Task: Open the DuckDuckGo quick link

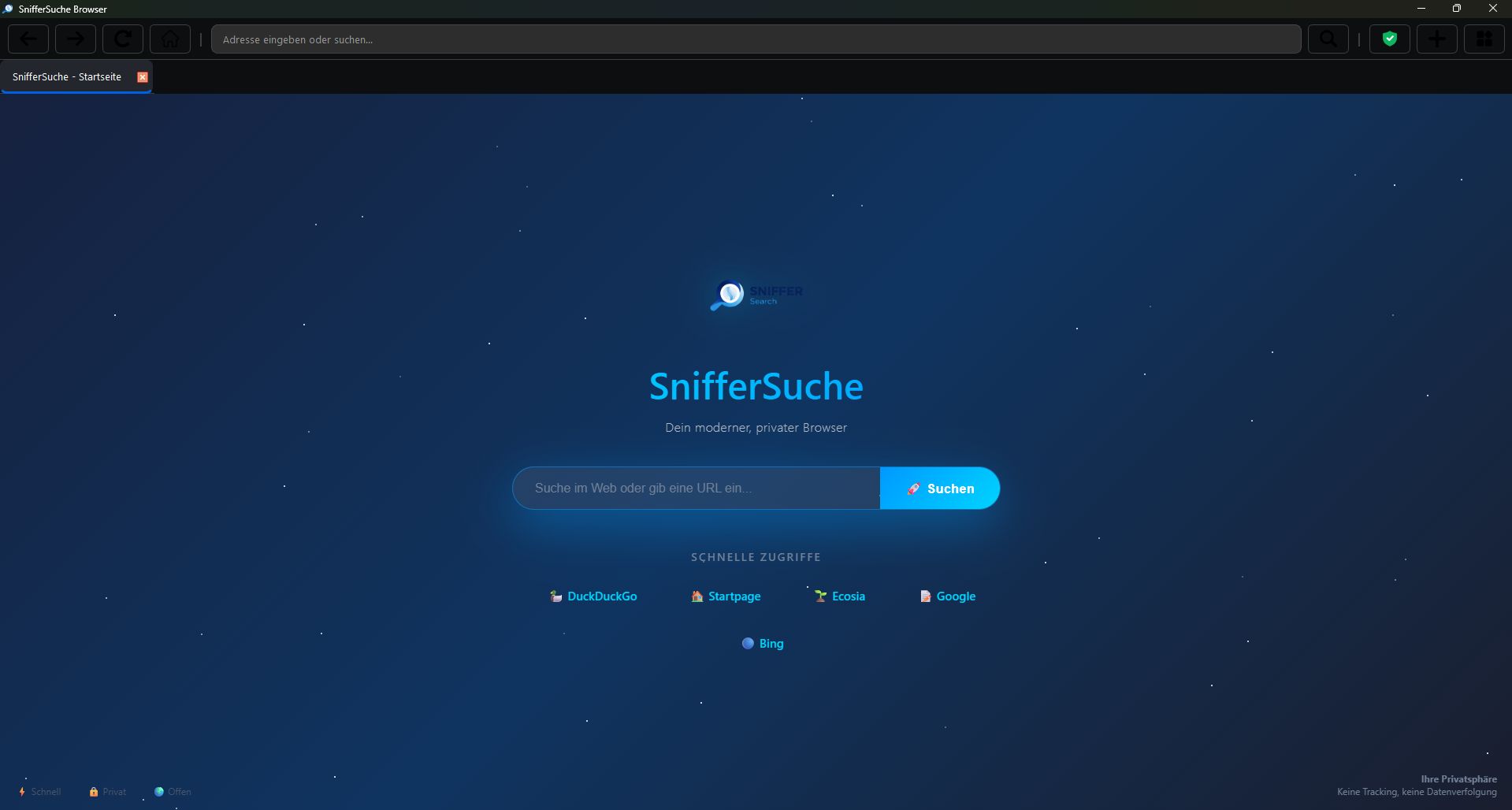Action: [593, 596]
